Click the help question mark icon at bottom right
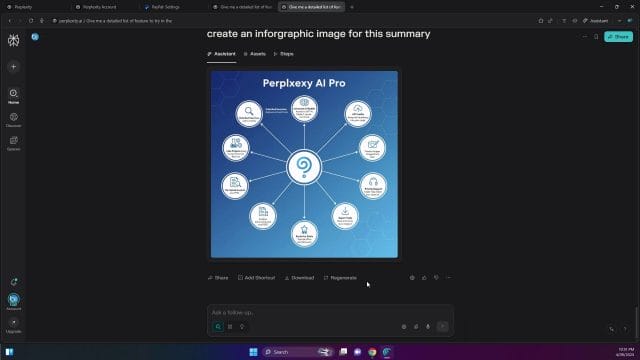 click(x=625, y=329)
